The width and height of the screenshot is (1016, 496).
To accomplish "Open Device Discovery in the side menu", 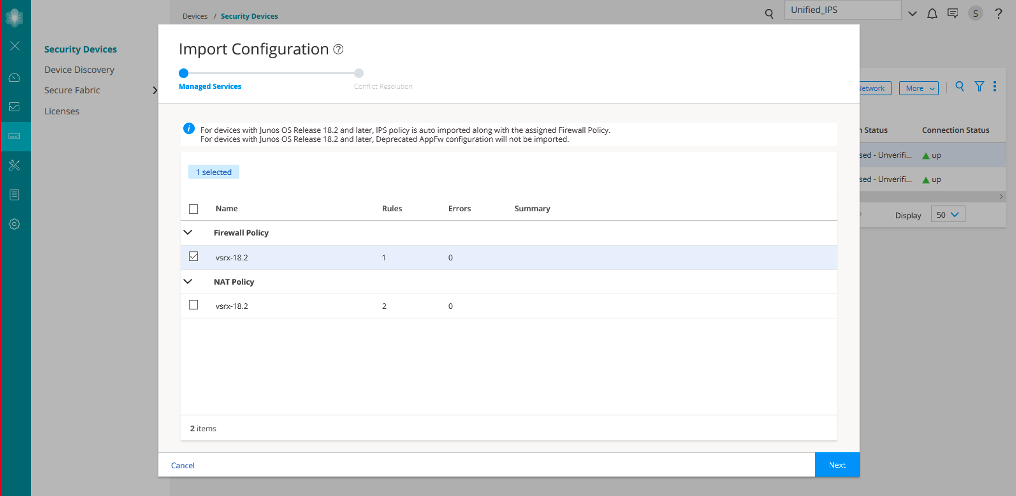I will (x=79, y=70).
